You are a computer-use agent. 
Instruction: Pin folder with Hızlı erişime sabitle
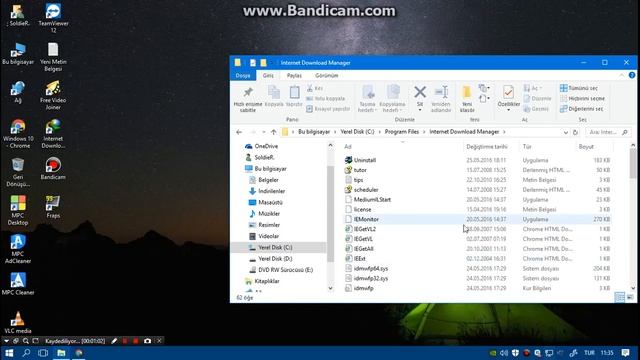[248, 99]
